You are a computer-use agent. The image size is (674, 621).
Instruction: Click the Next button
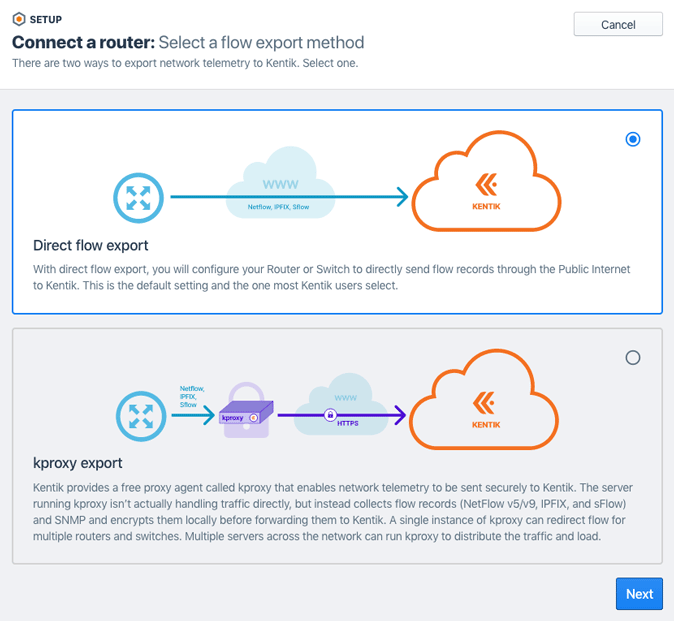pos(639,594)
